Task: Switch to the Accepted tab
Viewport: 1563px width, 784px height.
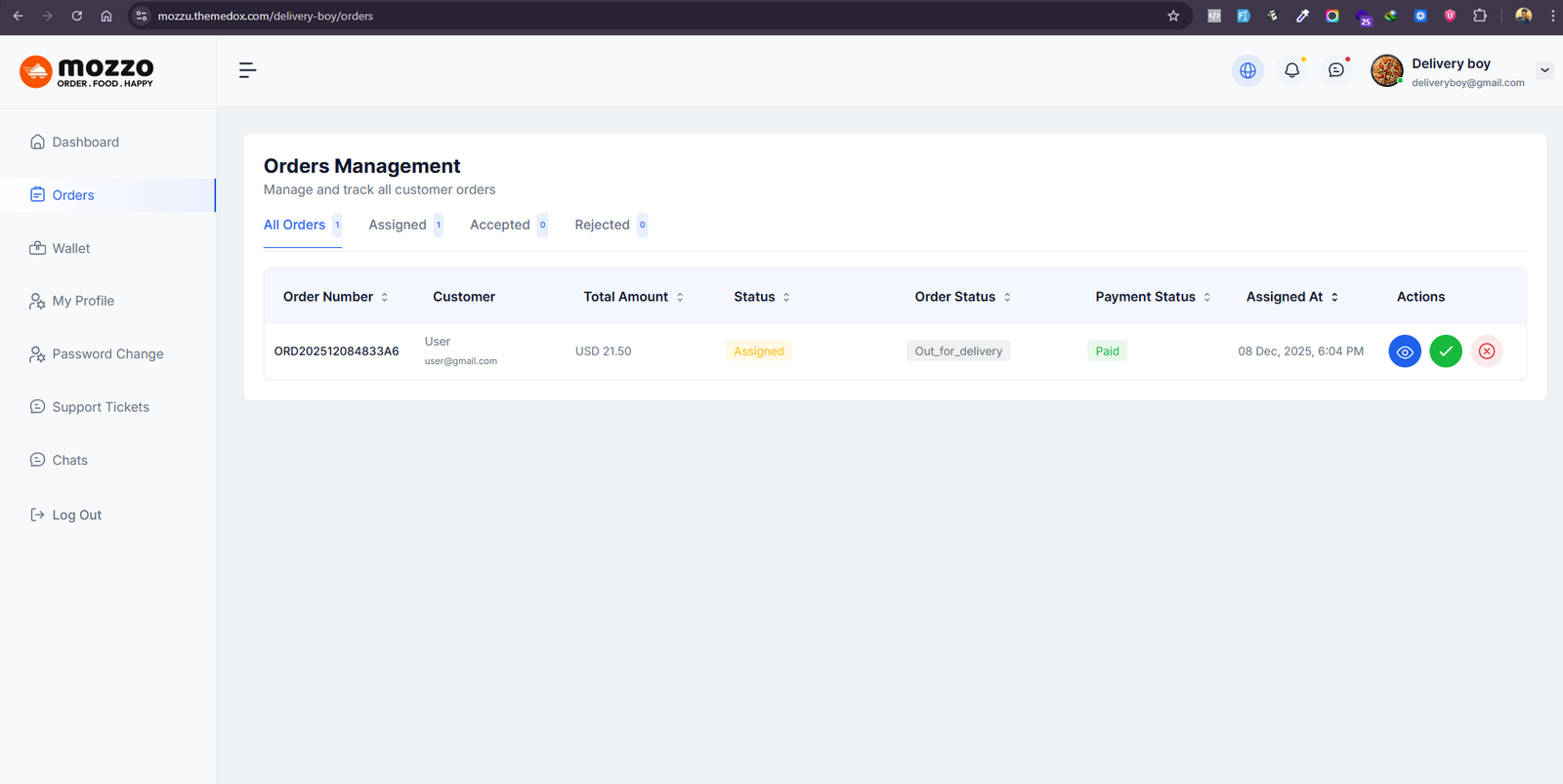Action: [x=500, y=225]
